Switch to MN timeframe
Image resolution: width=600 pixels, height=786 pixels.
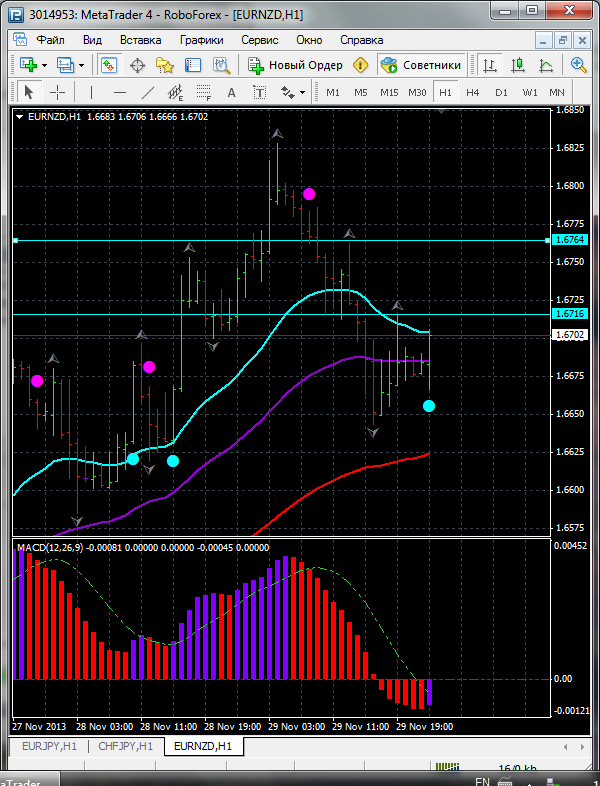(557, 93)
